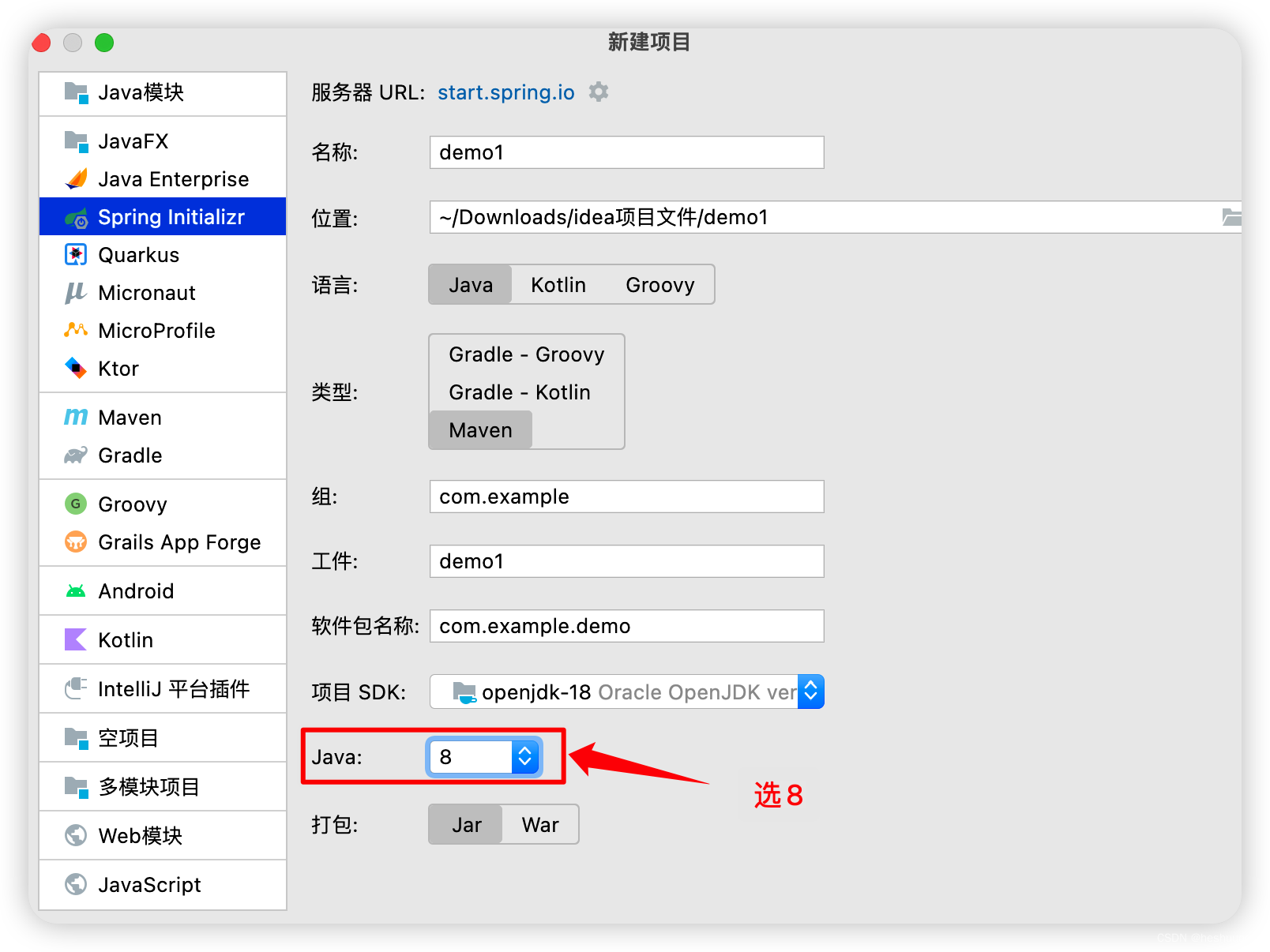Click the Groovy G icon

pos(76,504)
